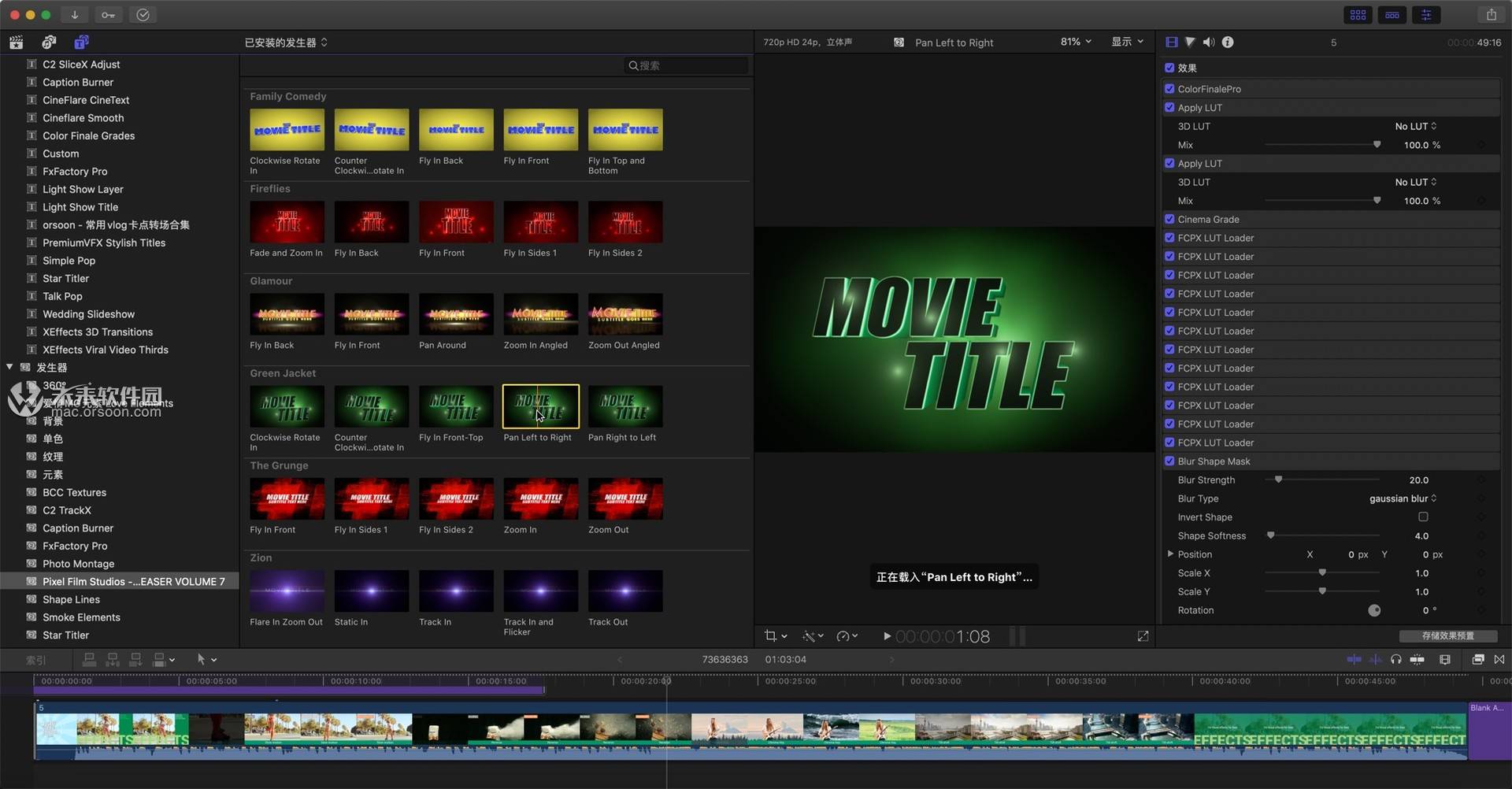Viewport: 1512px width, 789px height.
Task: Click the 存储效果预置 save preset button
Action: [1447, 635]
